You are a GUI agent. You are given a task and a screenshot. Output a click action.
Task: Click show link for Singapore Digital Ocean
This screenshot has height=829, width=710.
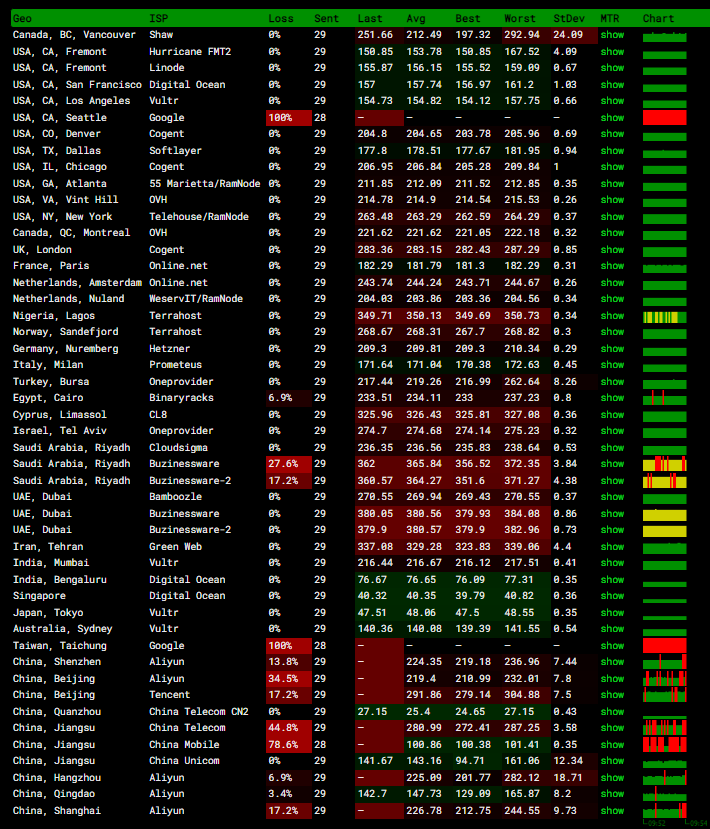coord(612,596)
